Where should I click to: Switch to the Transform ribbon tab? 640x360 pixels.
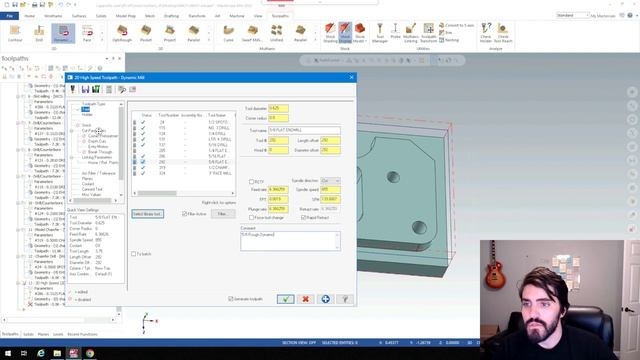click(197, 16)
